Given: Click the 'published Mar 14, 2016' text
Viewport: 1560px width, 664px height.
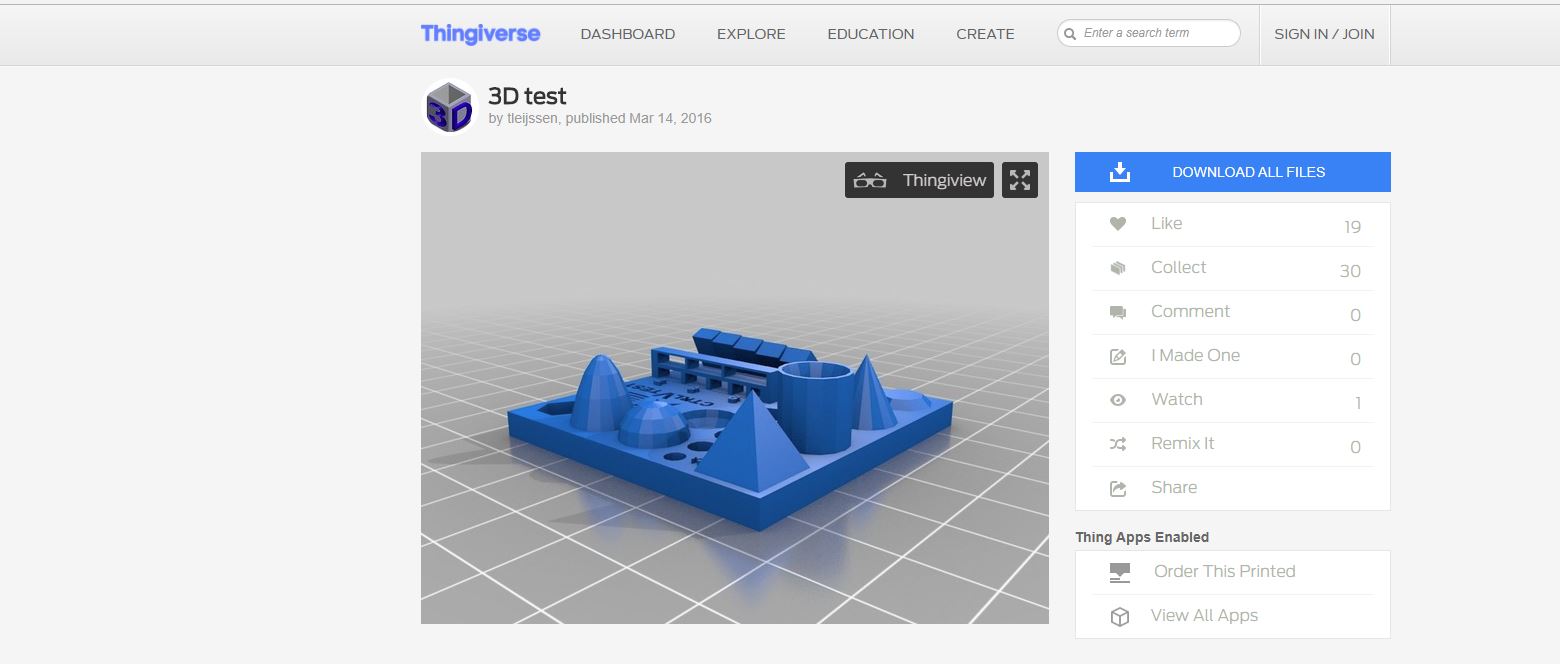Looking at the screenshot, I should tap(640, 118).
